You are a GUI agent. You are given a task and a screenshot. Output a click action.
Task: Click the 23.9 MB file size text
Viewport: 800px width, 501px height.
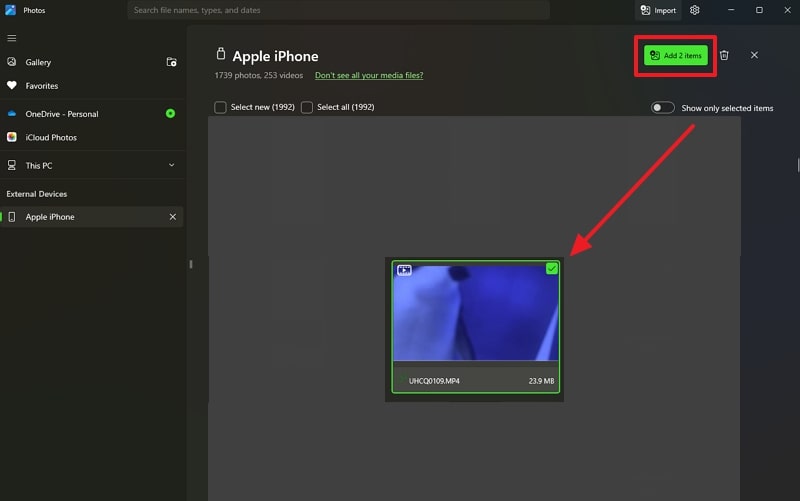[541, 381]
